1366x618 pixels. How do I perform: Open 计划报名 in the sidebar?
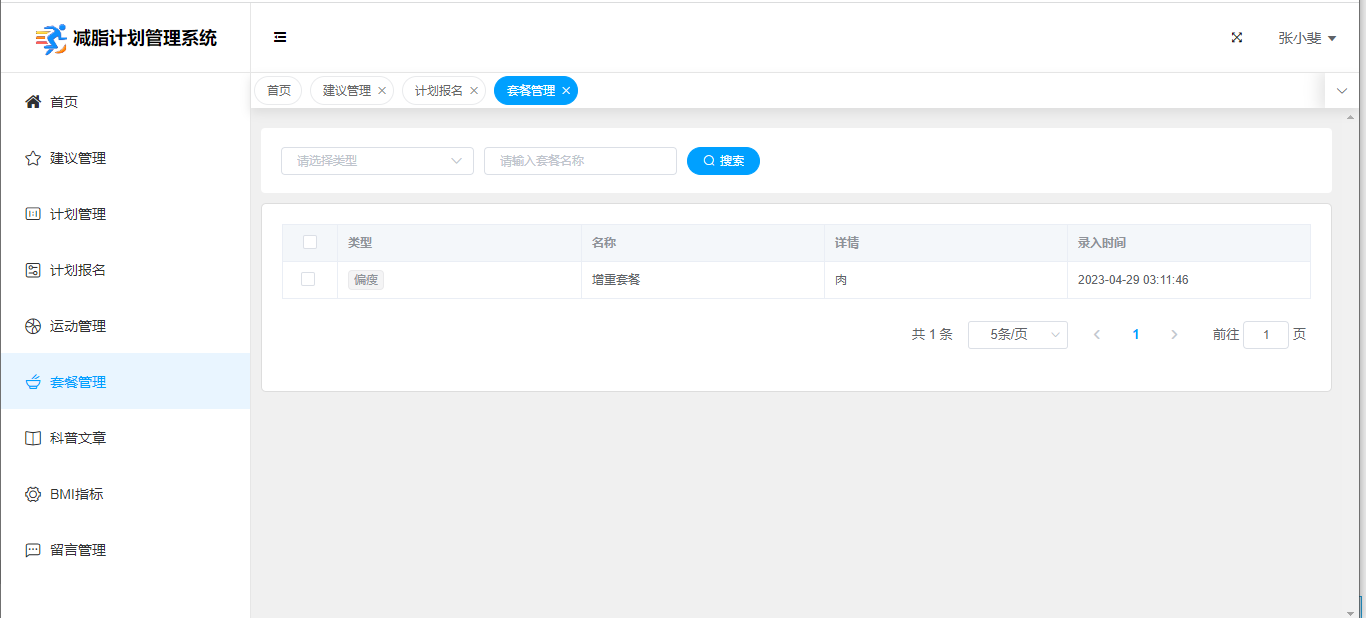tap(125, 269)
